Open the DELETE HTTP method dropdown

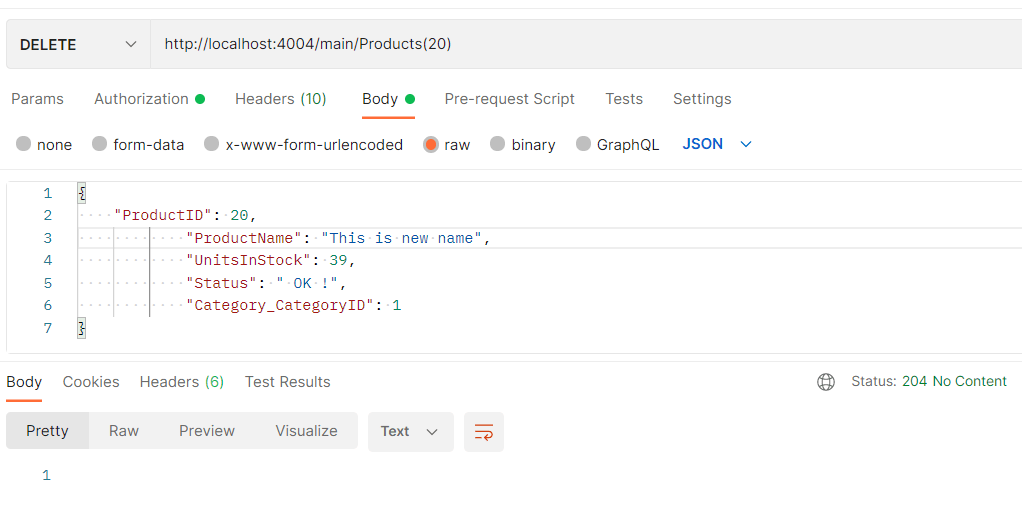(78, 44)
